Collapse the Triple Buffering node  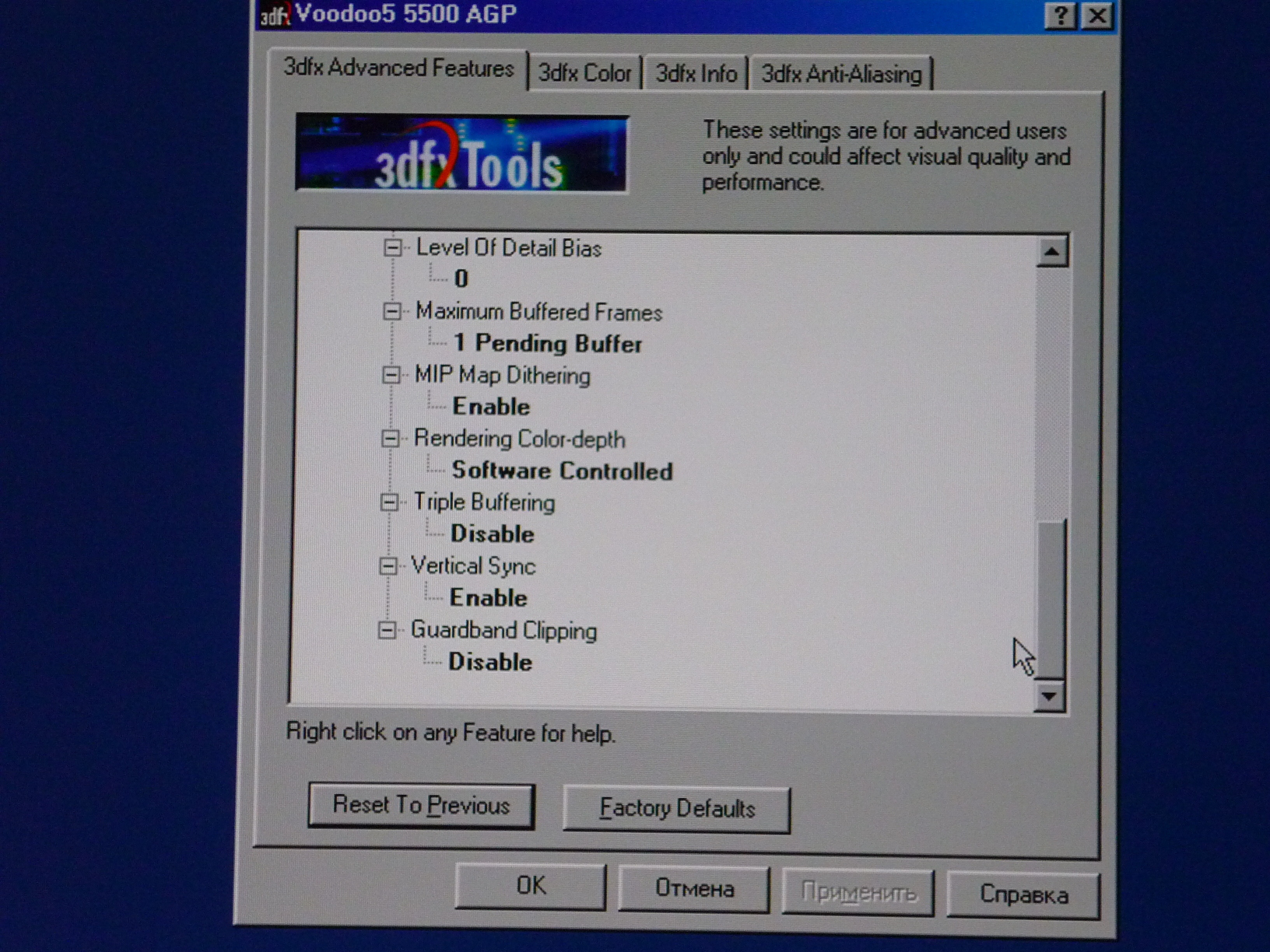click(x=389, y=502)
